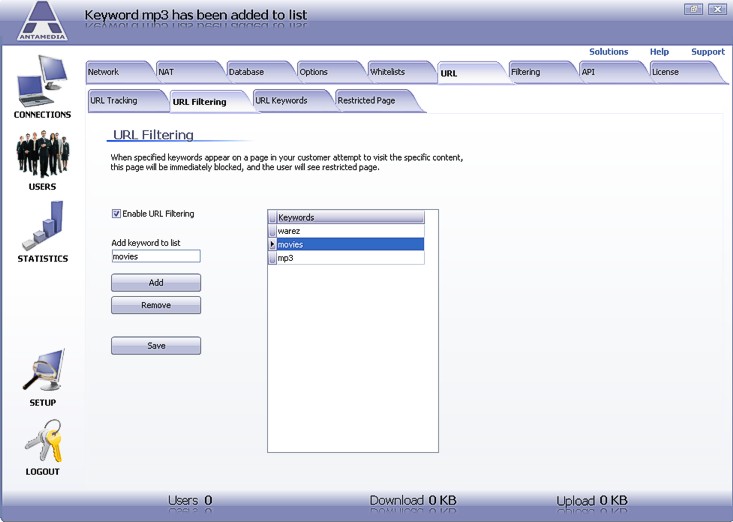Open the Whitelists tab
Viewport: 733px width, 522px height.
pyautogui.click(x=388, y=72)
